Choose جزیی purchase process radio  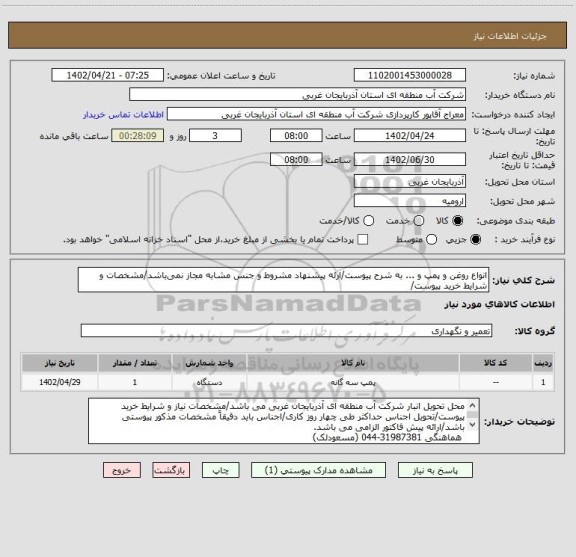pyautogui.click(x=475, y=240)
